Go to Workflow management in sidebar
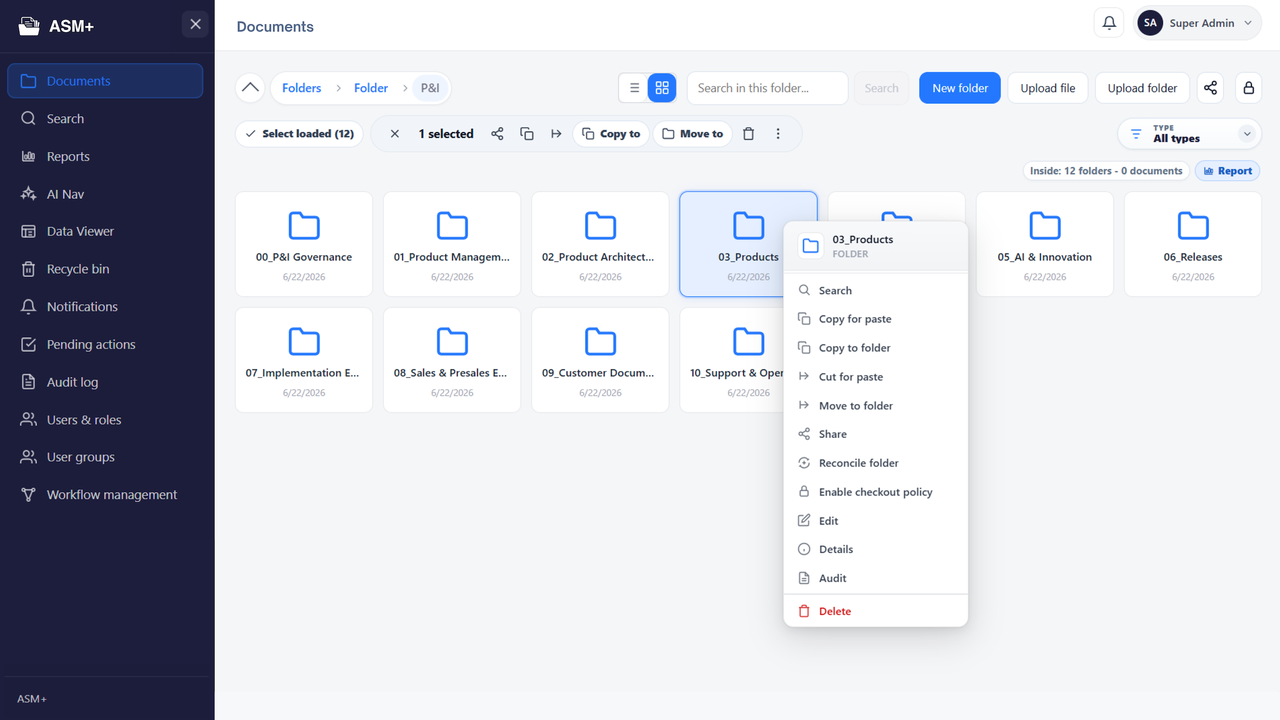Image resolution: width=1280 pixels, height=720 pixels. (x=105, y=495)
